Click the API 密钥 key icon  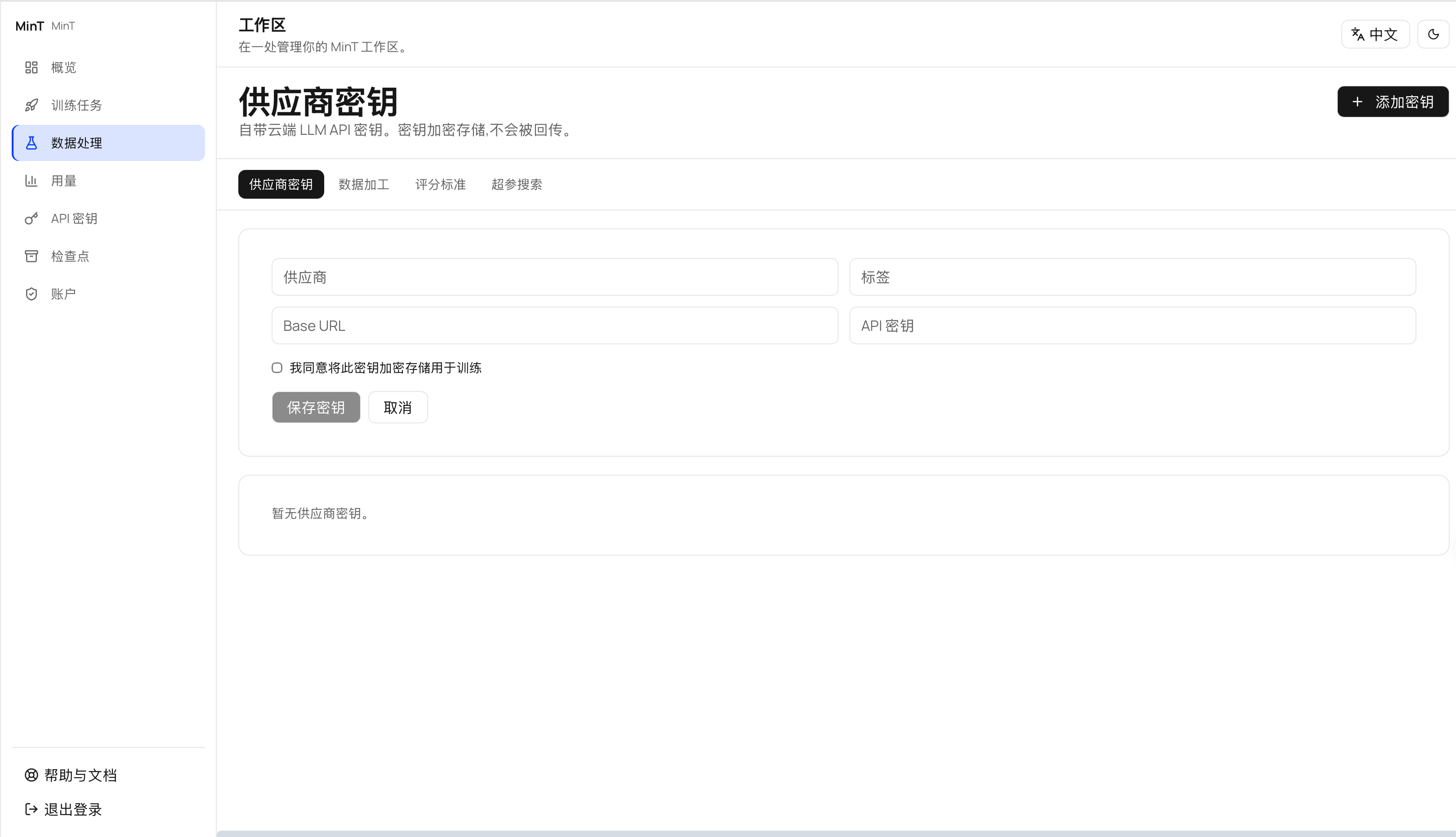tap(31, 218)
